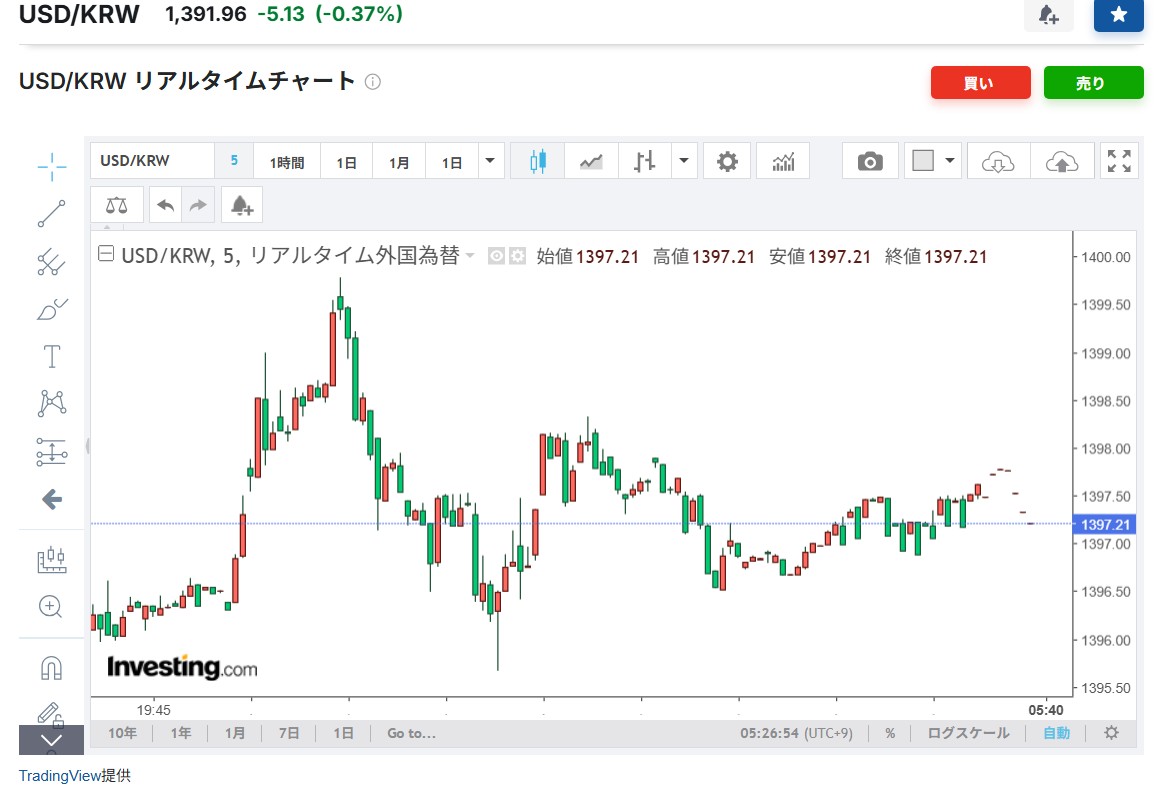Take a chart snapshot with camera icon
Screen dimensions: 1170x793
(870, 161)
